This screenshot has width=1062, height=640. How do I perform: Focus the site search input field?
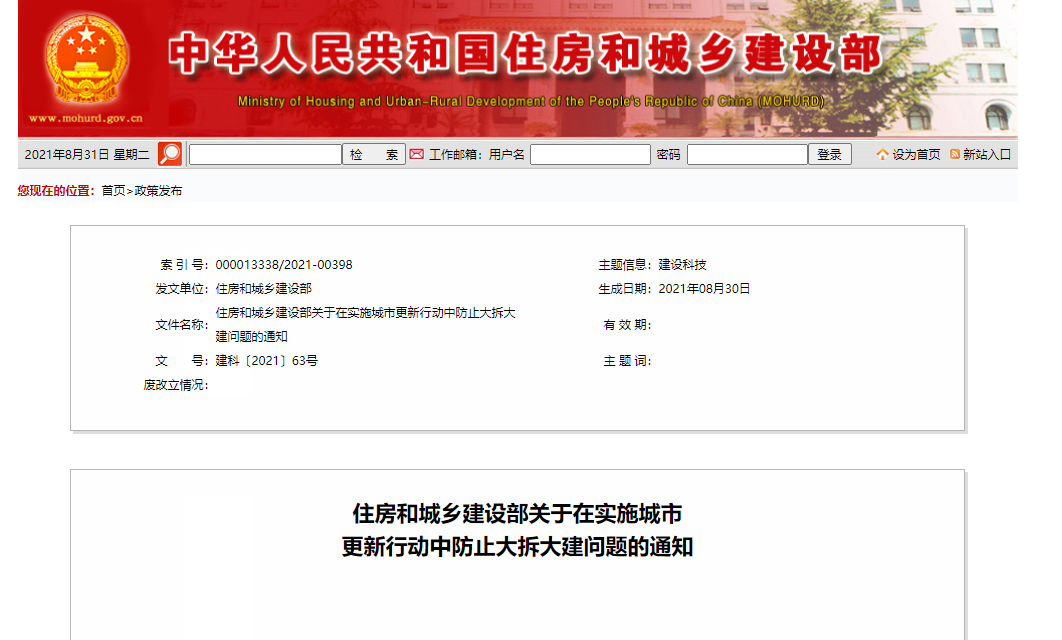(266, 154)
